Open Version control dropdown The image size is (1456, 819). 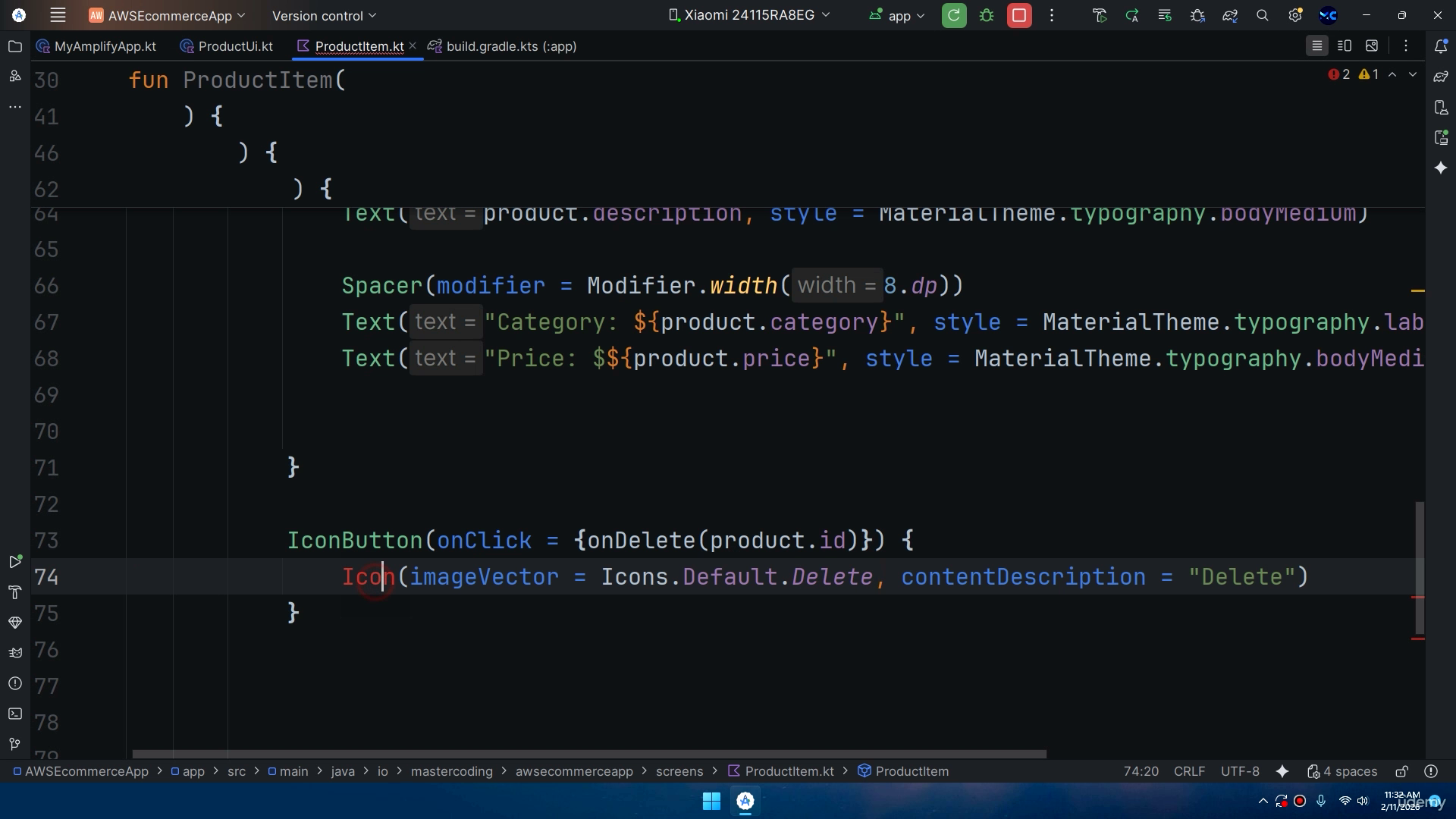(324, 15)
